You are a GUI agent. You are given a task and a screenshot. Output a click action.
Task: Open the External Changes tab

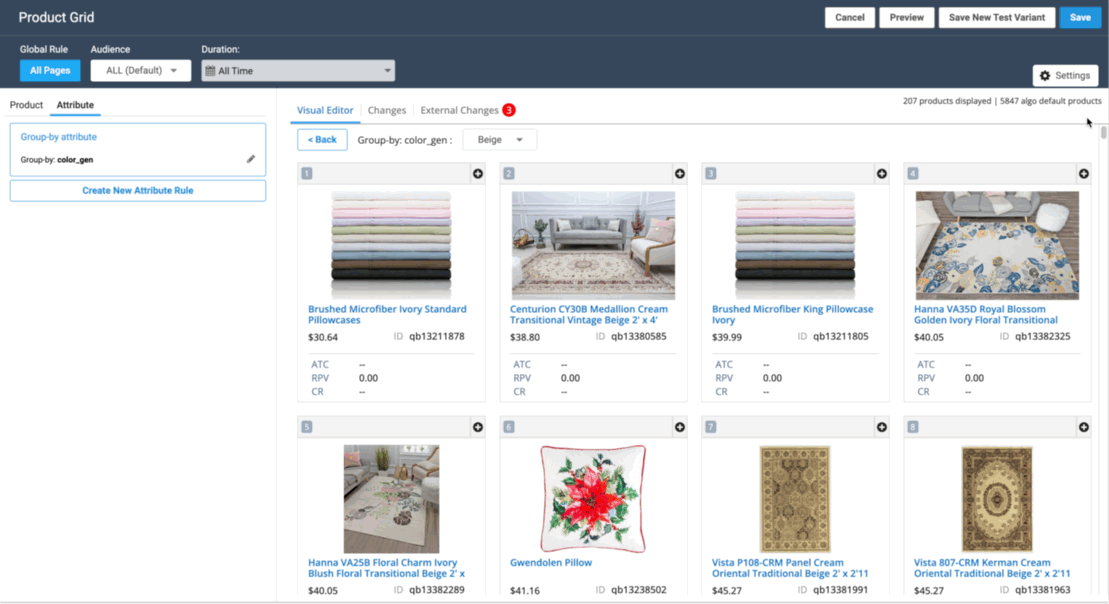click(460, 110)
